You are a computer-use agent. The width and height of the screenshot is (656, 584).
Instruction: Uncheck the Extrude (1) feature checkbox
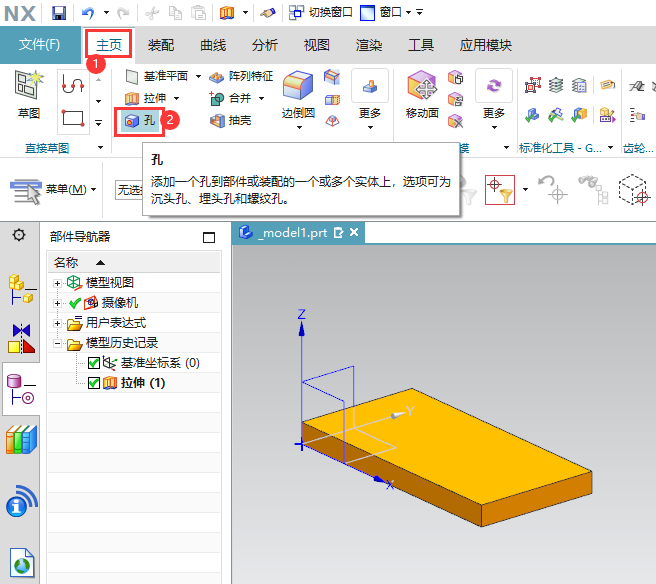coord(94,383)
